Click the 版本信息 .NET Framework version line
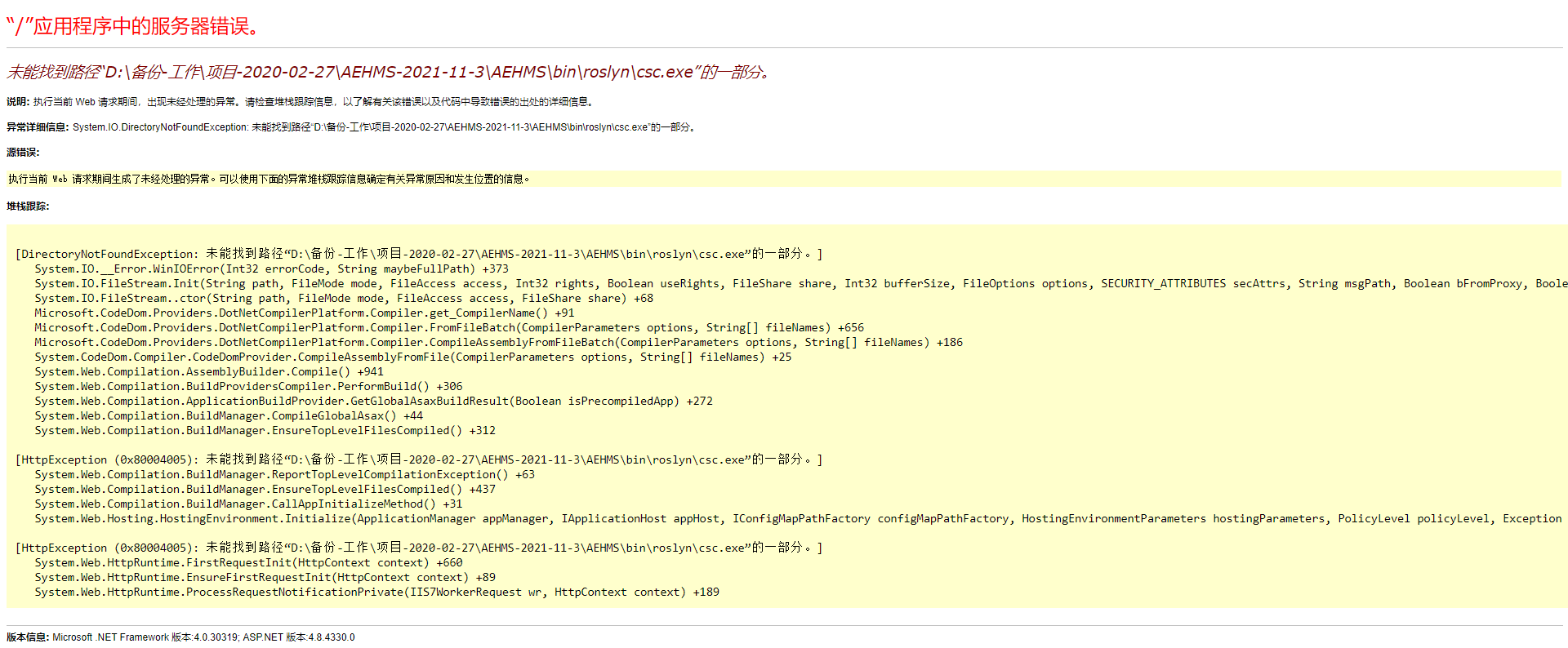The height and width of the screenshot is (648, 1568). 180,637
